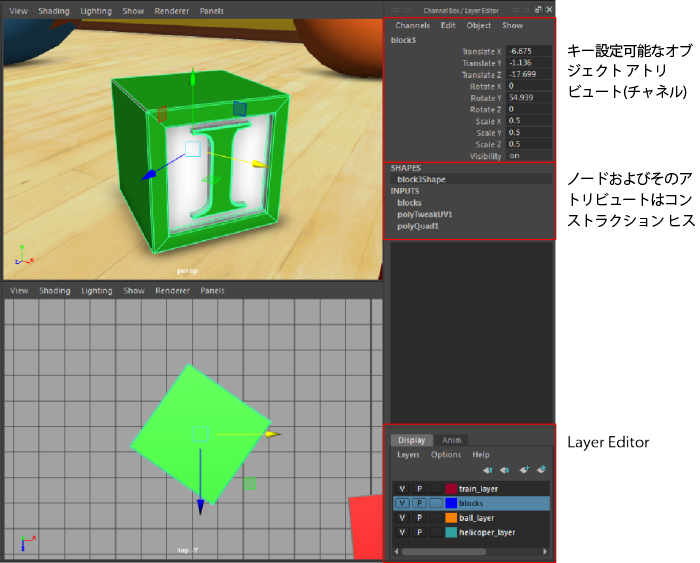Click the Scale X value field

pos(529,121)
